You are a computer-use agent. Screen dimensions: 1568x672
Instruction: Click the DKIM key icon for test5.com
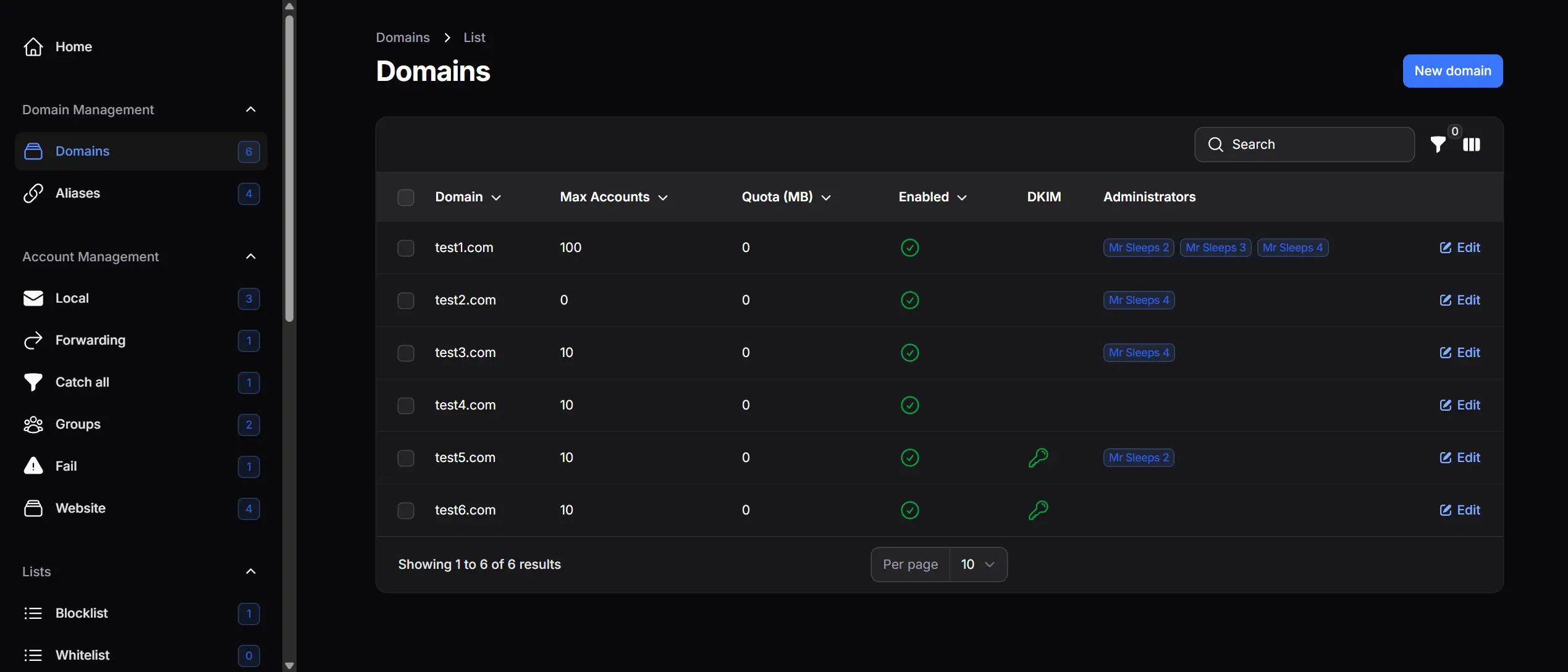1038,458
